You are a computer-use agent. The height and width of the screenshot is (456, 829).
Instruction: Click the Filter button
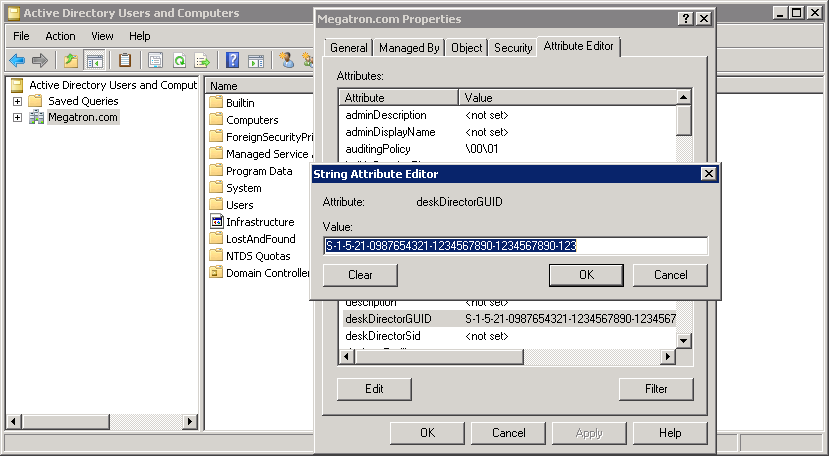pyautogui.click(x=656, y=389)
